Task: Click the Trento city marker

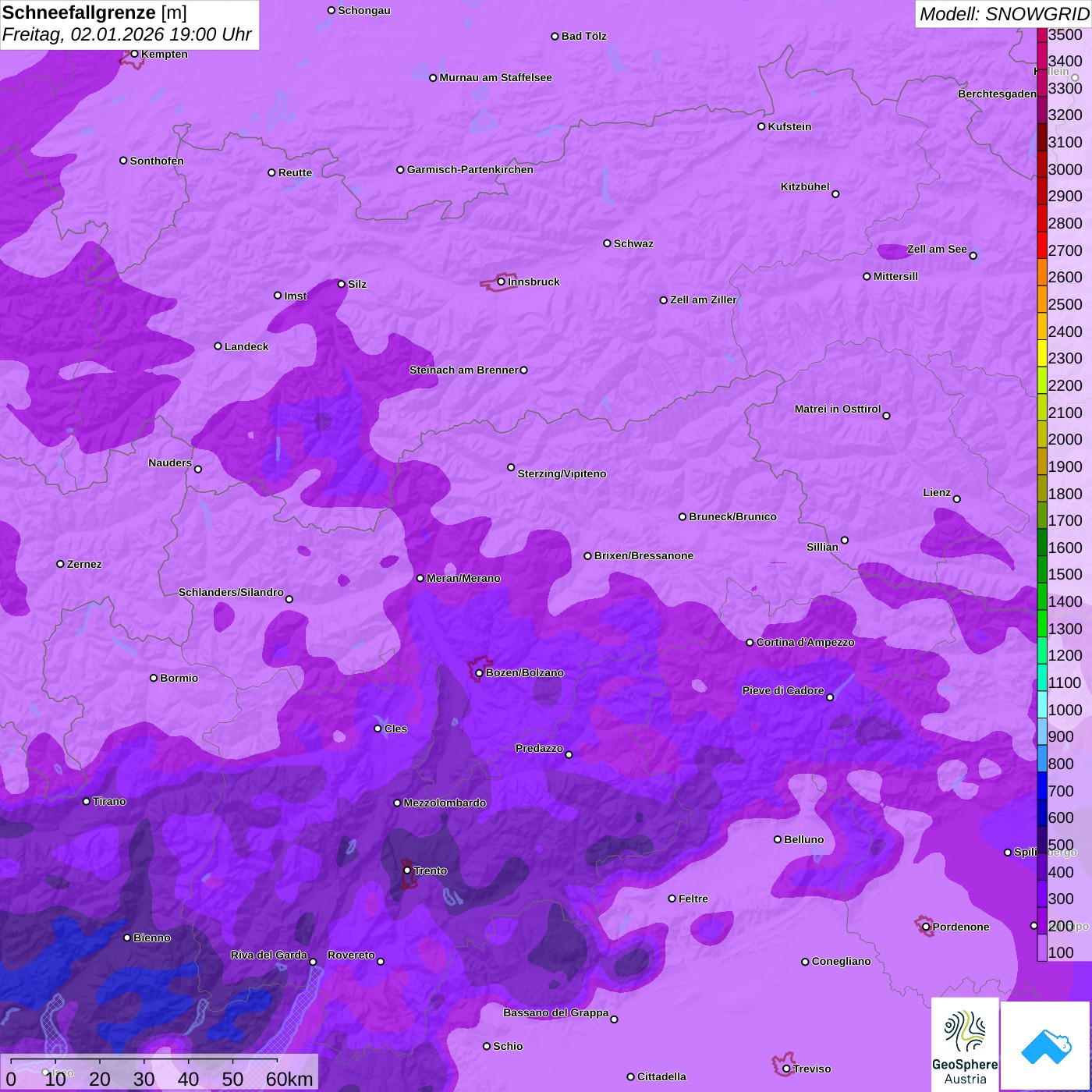Action: [407, 870]
